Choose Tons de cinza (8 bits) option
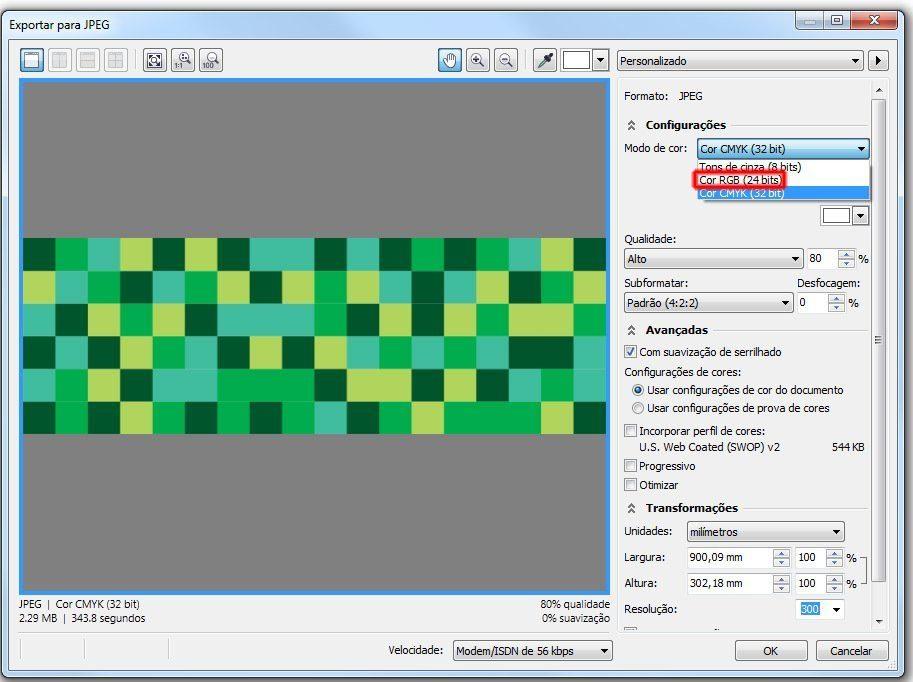Viewport: 913px width, 682px height. point(749,167)
